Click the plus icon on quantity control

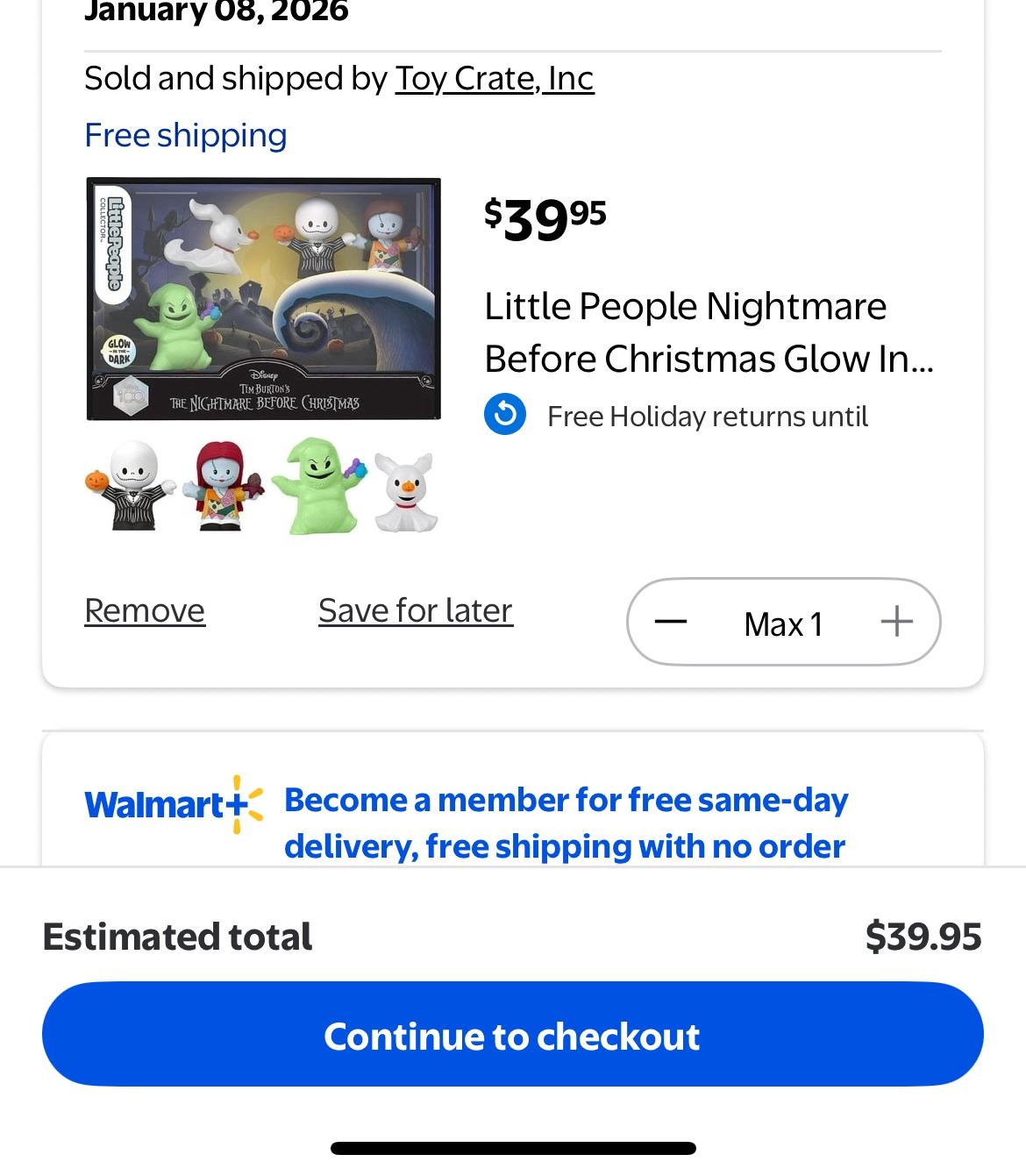(x=896, y=622)
